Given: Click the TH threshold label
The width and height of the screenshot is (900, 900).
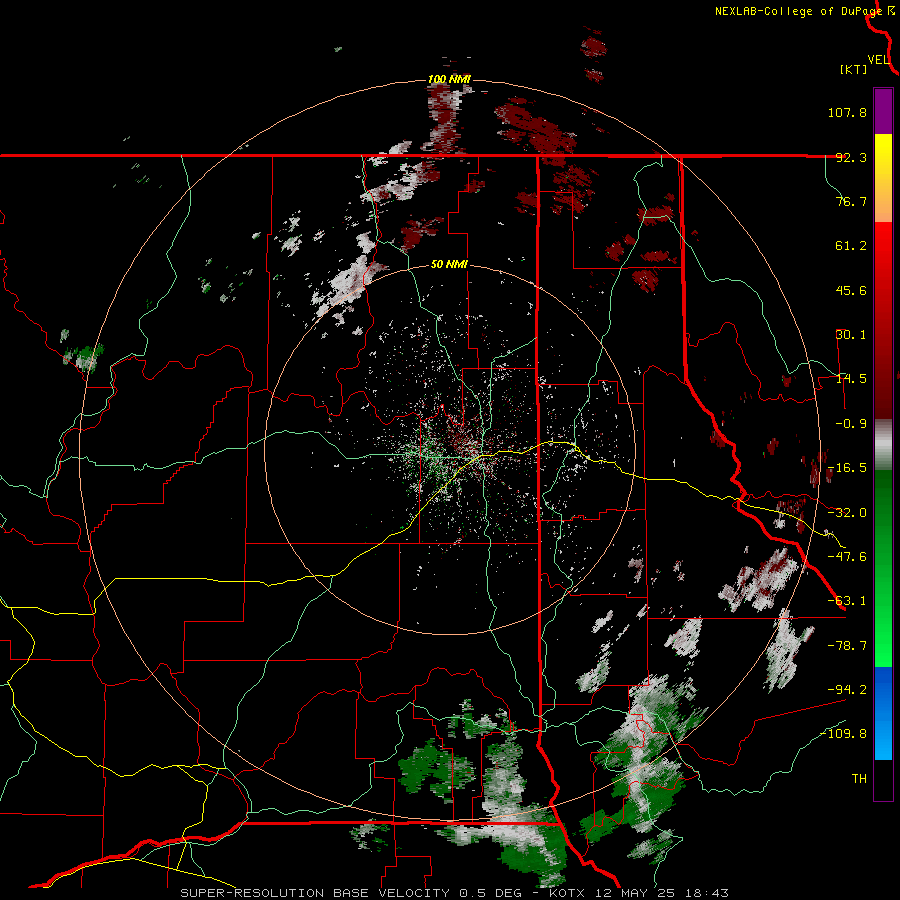Looking at the screenshot, I should pyautogui.click(x=859, y=779).
